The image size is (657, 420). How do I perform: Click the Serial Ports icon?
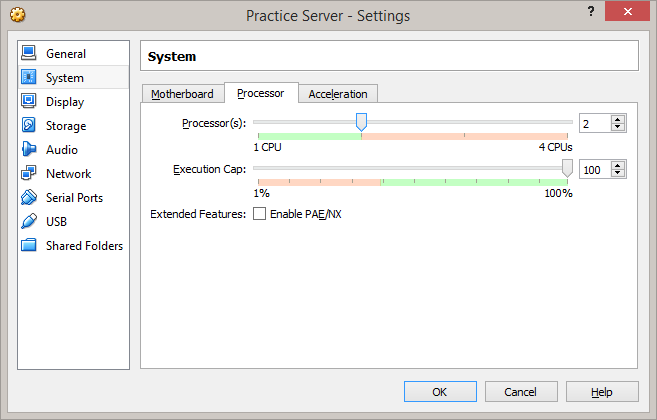[x=28, y=198]
